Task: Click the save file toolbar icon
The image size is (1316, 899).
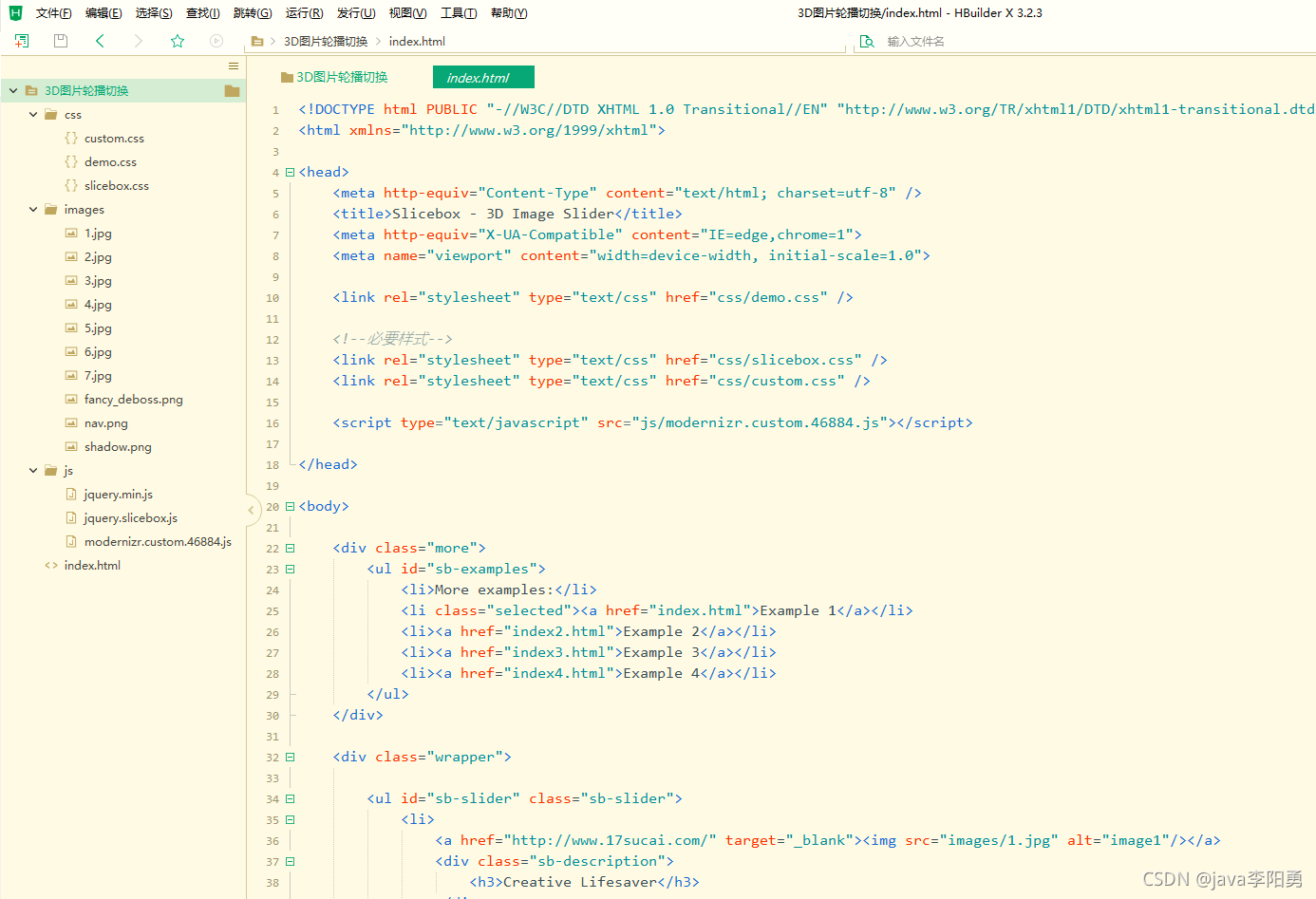Action: (61, 41)
